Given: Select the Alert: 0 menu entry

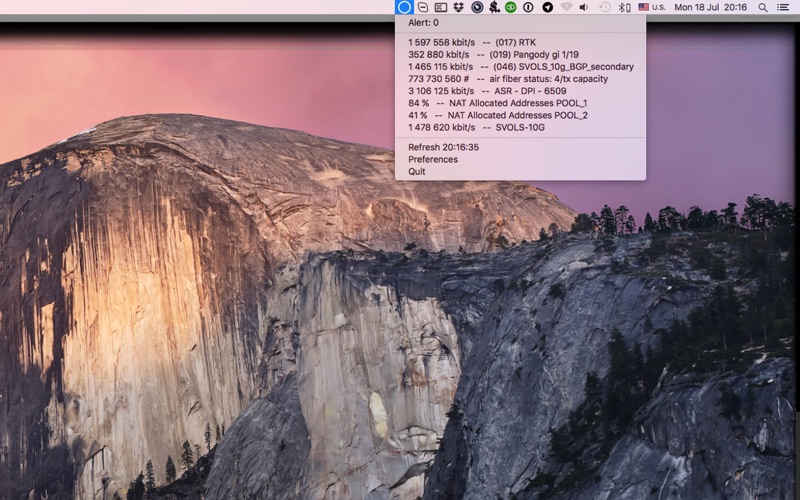Looking at the screenshot, I should (520, 22).
